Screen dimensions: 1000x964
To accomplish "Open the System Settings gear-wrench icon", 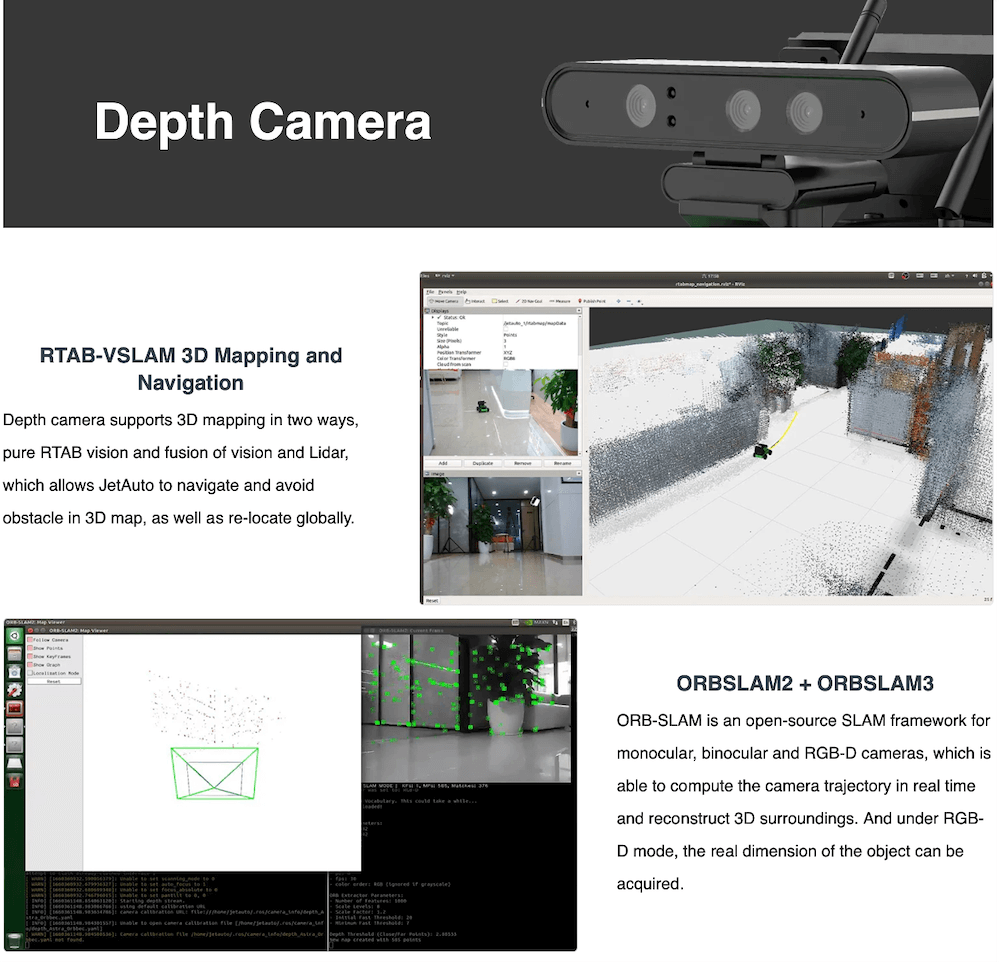I will point(14,690).
